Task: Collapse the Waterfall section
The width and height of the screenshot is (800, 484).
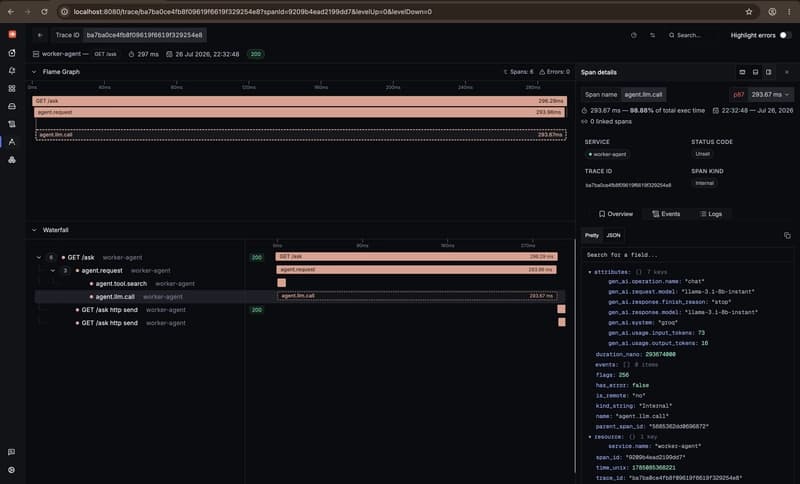Action: tap(34, 230)
